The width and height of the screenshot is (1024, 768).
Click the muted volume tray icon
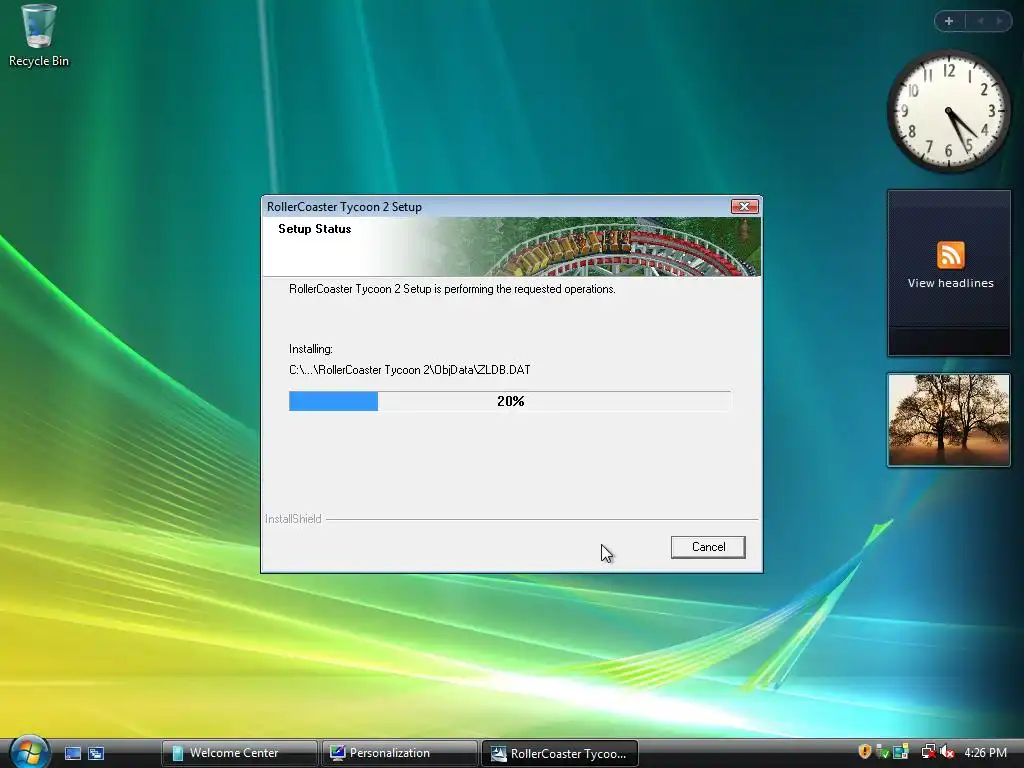[x=948, y=752]
